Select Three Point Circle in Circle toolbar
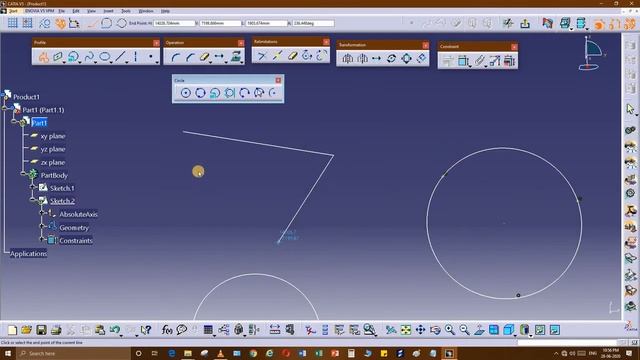Screen dimensions: 640x360 (x=200, y=93)
